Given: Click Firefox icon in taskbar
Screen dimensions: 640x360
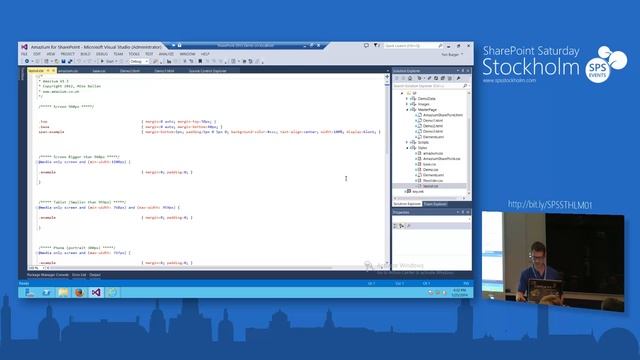Looking at the screenshot, I should 79,292.
